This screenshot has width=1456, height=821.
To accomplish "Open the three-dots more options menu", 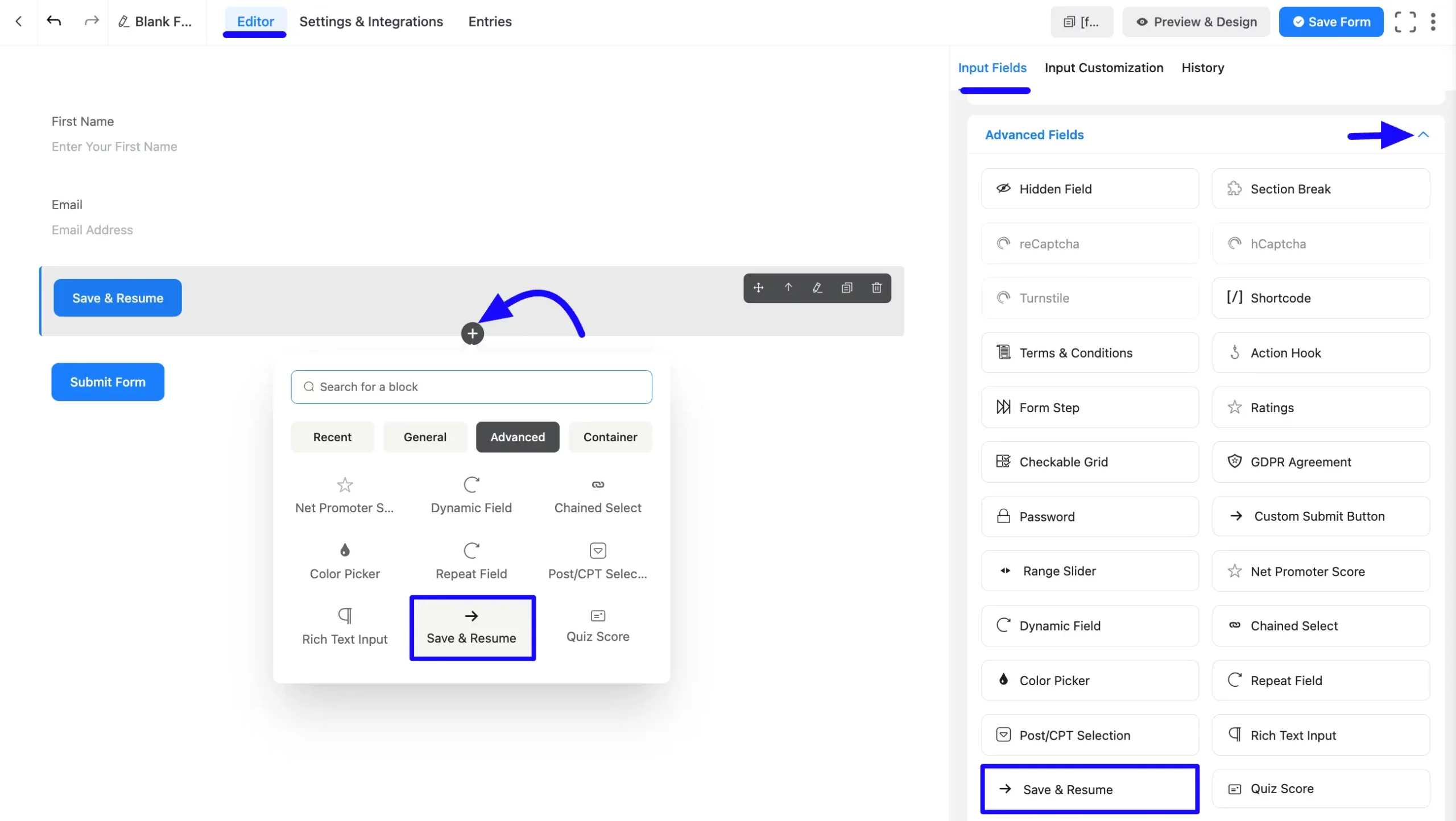I will [x=1433, y=22].
